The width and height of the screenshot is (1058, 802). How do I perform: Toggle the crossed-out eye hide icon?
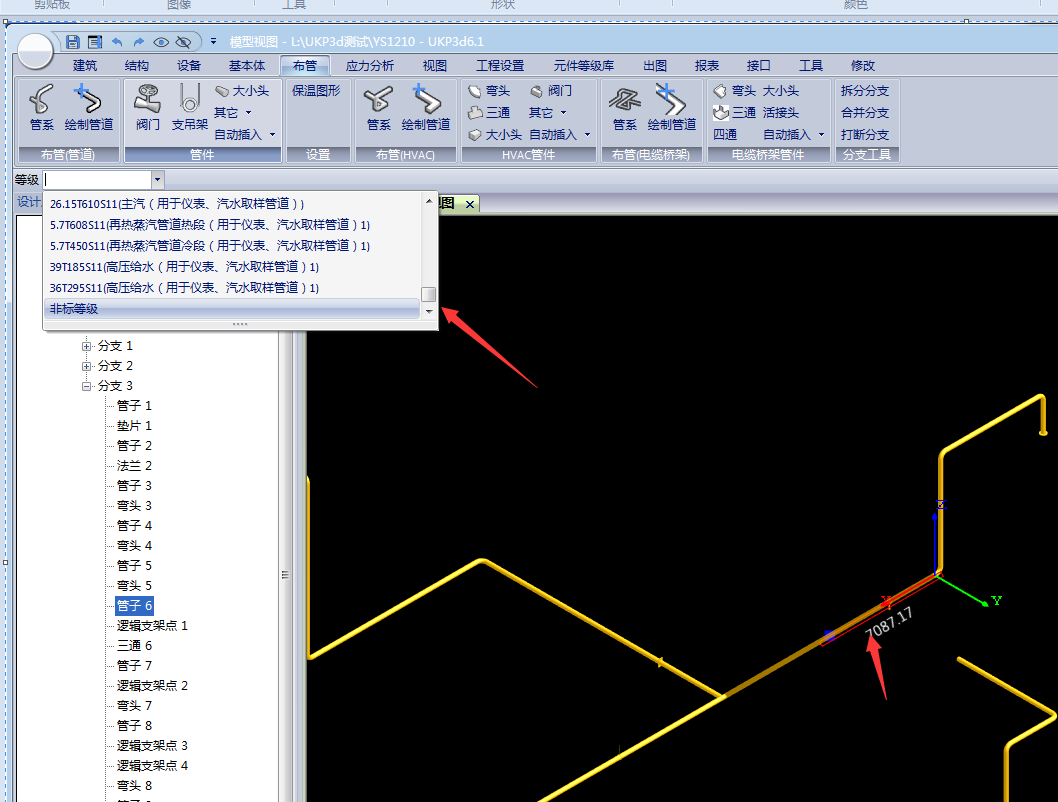(x=183, y=42)
